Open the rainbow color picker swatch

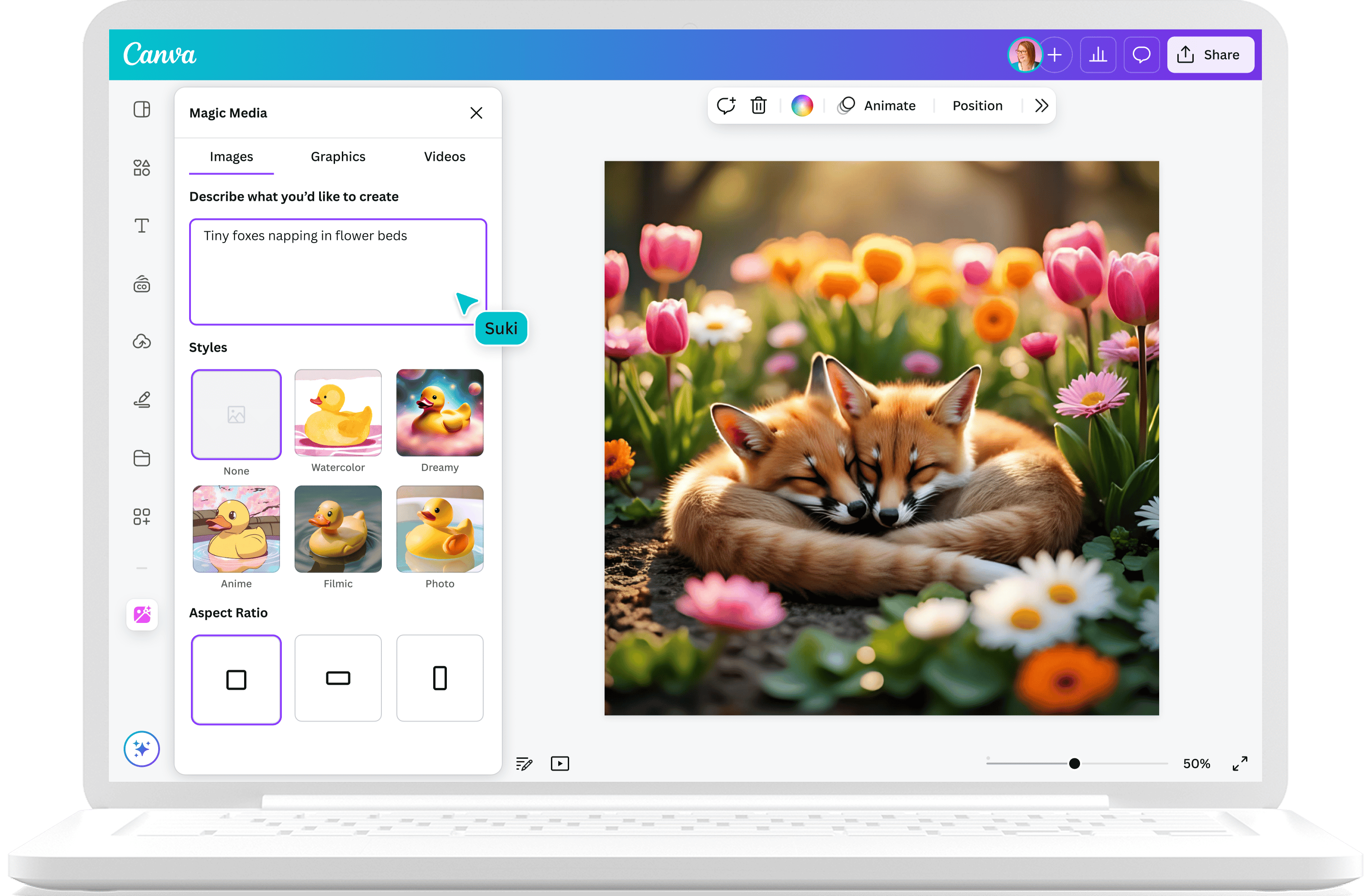[802, 105]
